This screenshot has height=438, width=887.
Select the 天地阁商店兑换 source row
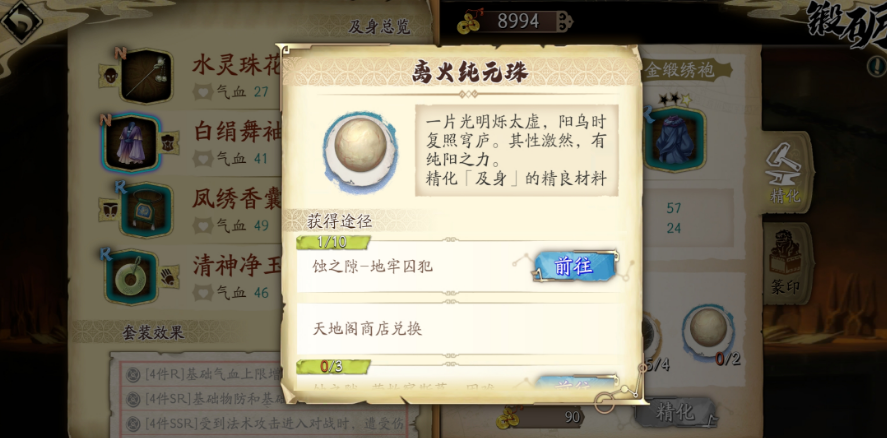tap(461, 329)
